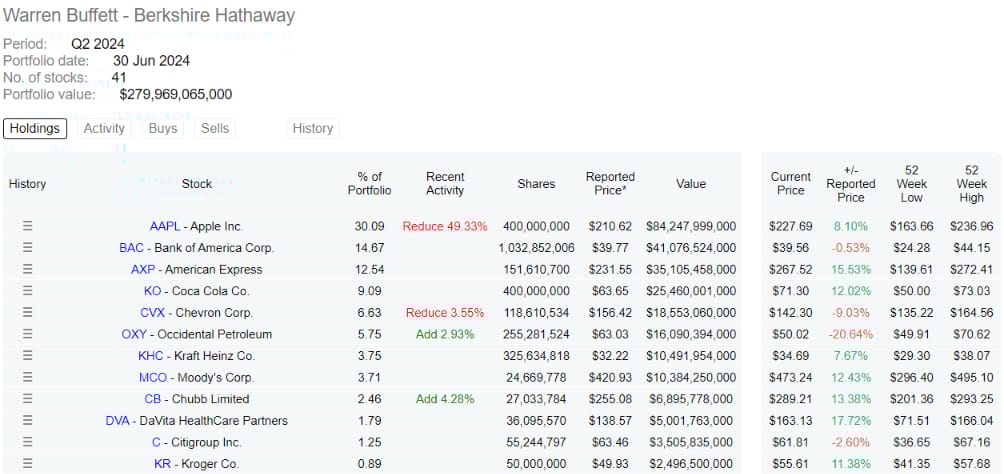Viewport: 1004px width, 474px height.
Task: Select Bank of America shares 1,032,852,006
Action: click(536, 248)
